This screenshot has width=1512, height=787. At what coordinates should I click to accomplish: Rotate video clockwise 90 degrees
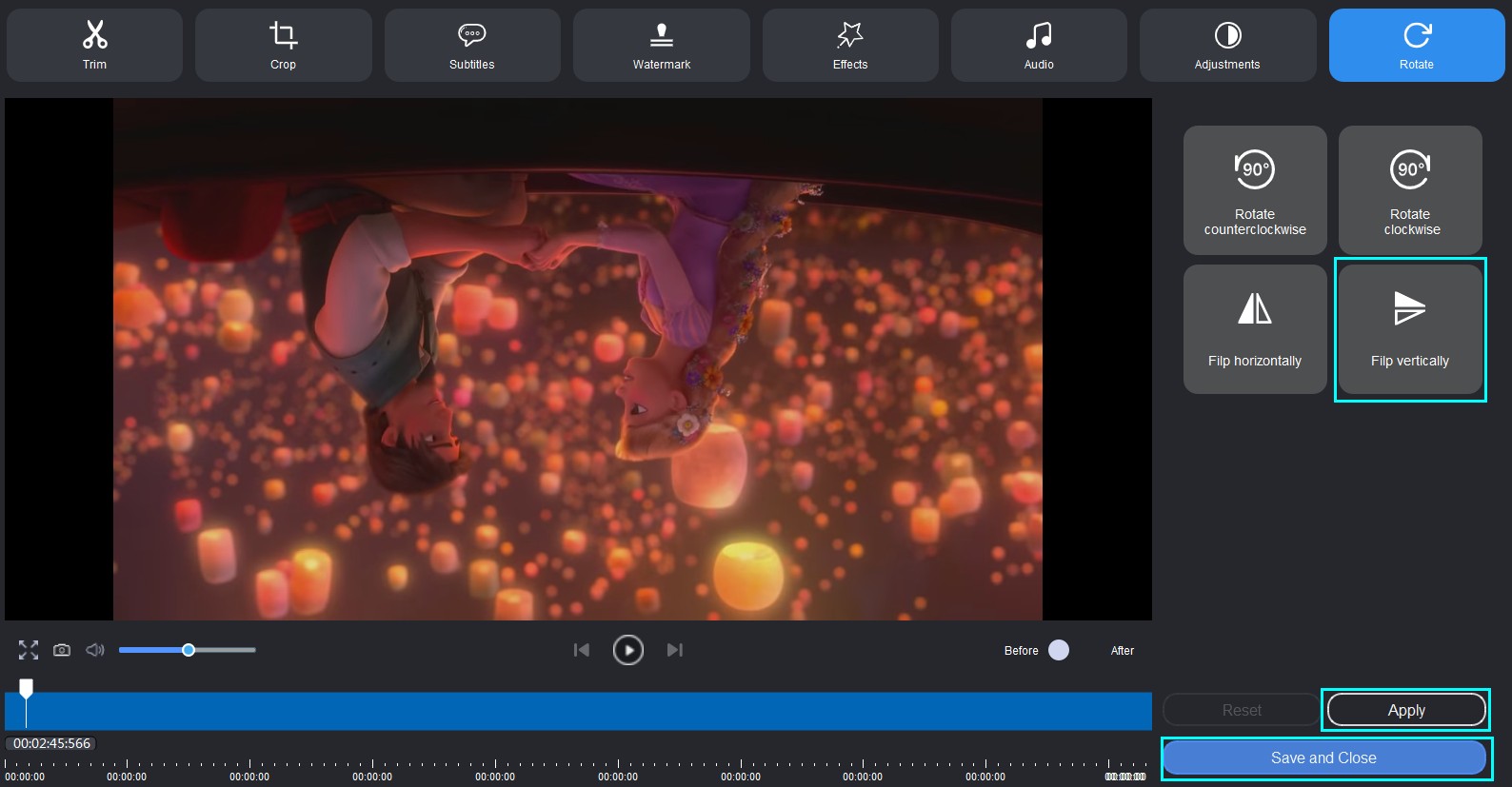pyautogui.click(x=1410, y=190)
